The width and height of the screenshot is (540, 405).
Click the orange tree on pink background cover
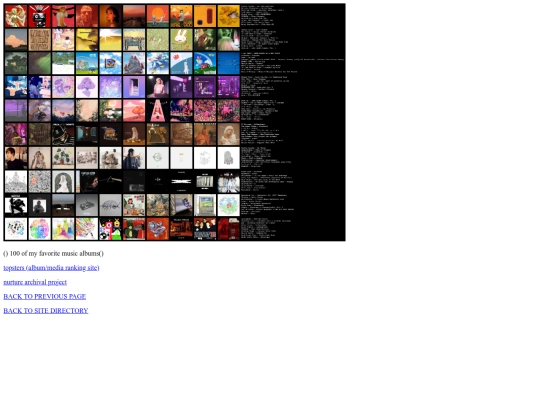click(x=134, y=111)
